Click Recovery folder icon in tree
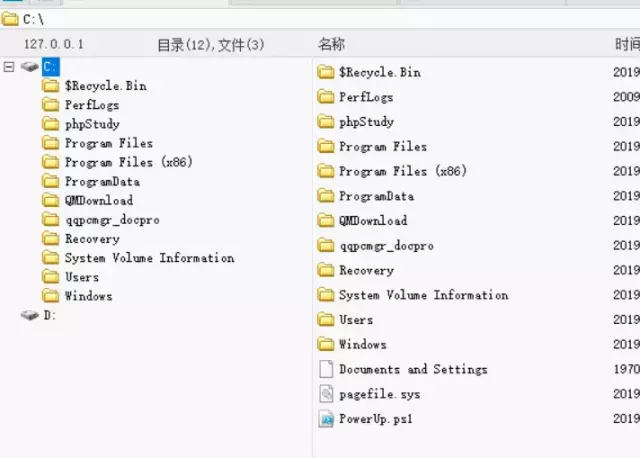 pyautogui.click(x=51, y=238)
